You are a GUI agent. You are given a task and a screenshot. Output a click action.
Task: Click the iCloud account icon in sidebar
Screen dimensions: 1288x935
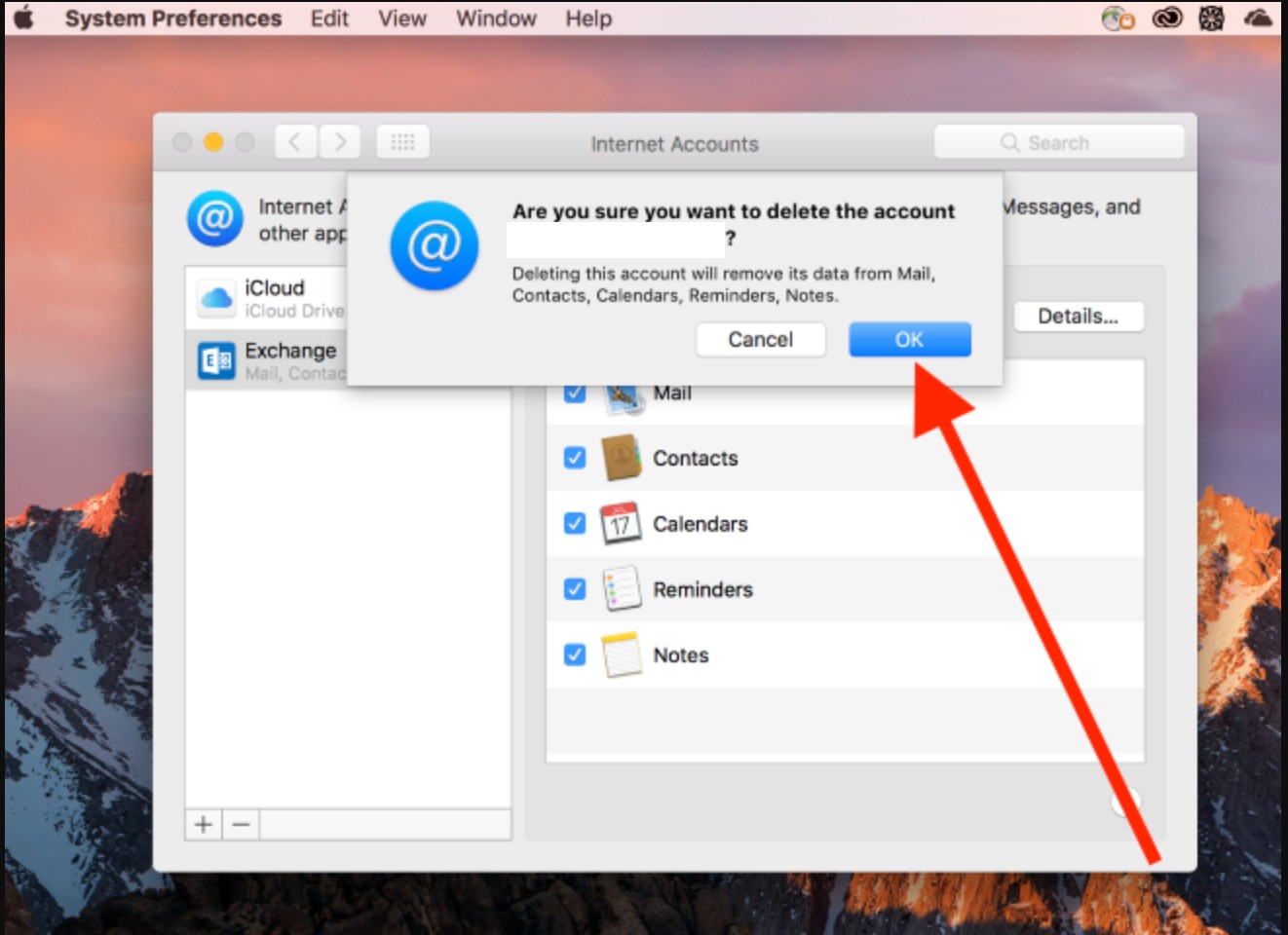[216, 297]
